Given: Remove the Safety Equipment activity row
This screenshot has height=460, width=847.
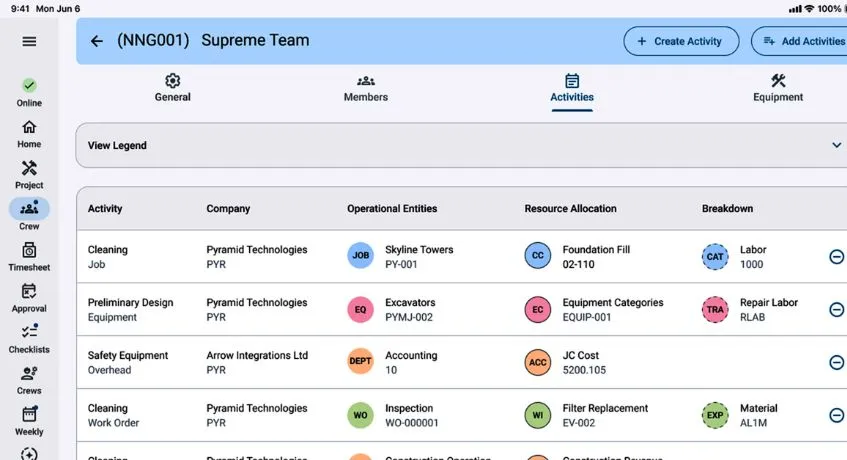Looking at the screenshot, I should [836, 362].
